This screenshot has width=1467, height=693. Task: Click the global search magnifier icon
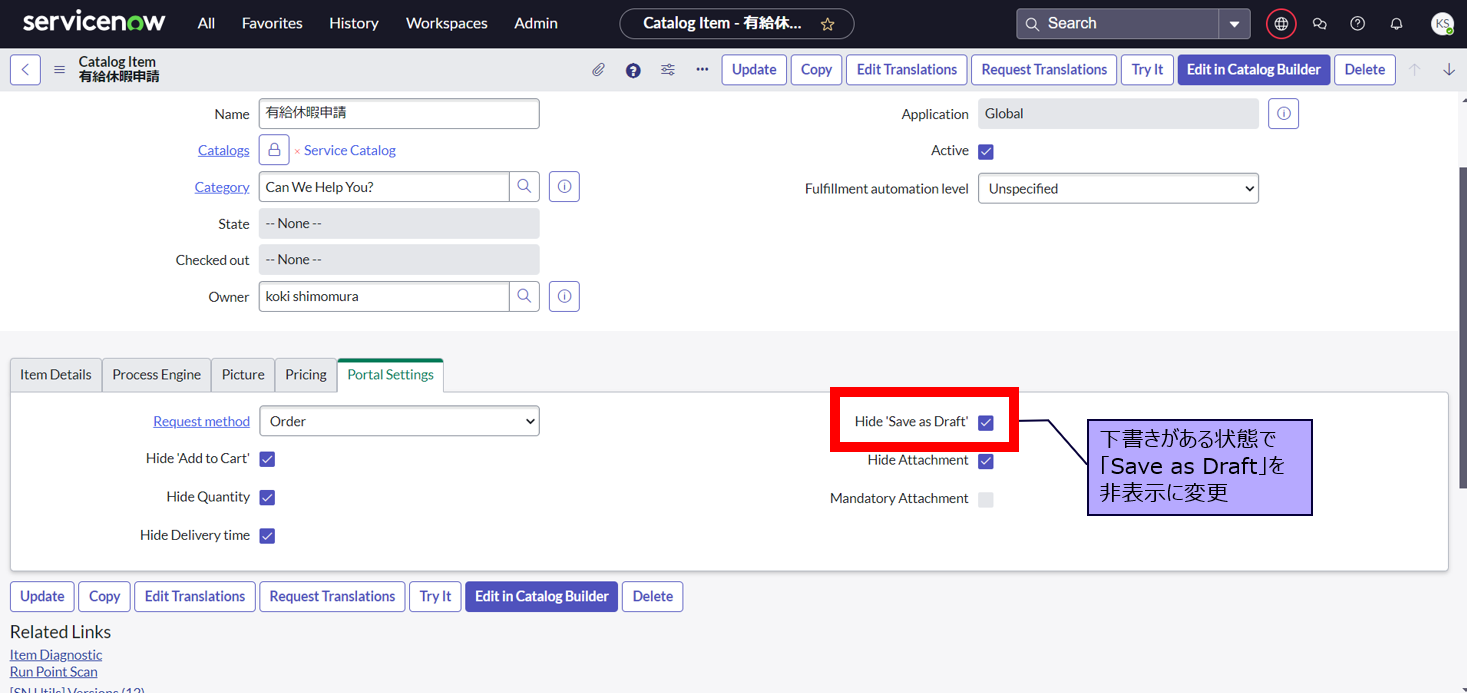tap(1033, 23)
